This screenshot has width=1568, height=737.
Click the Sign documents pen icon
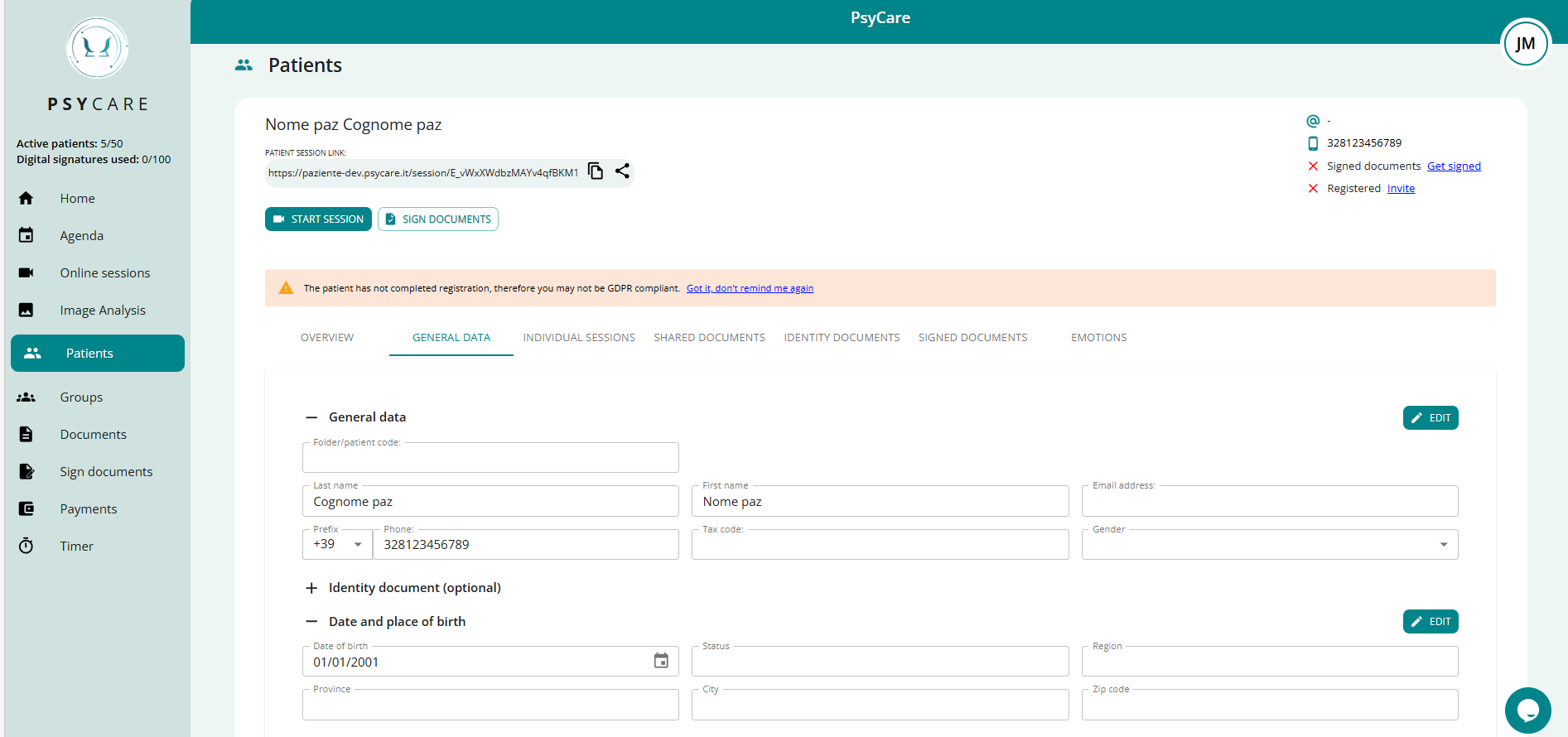[x=27, y=472]
